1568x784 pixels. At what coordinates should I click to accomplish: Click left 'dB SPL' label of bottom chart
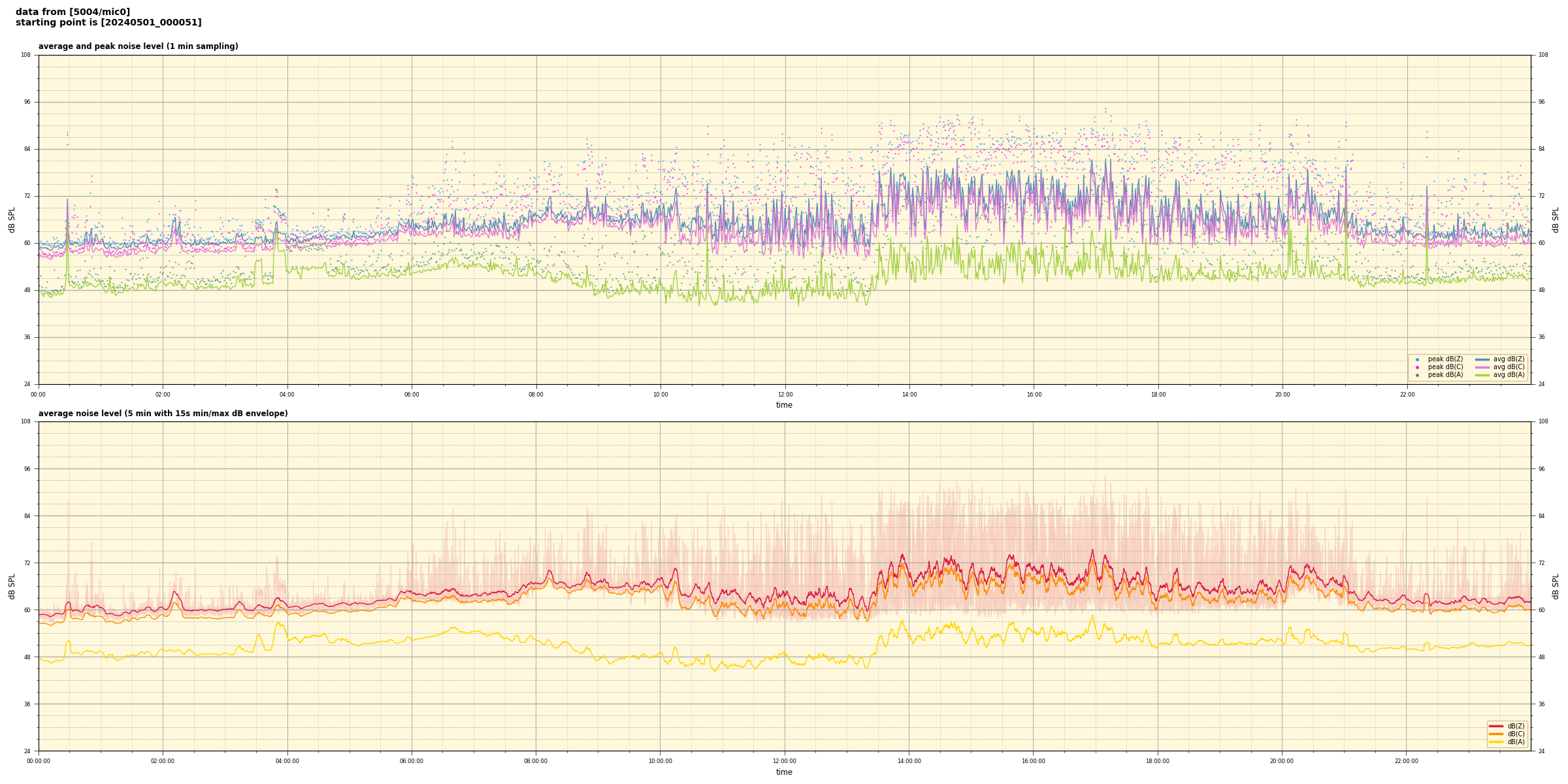coord(12,586)
